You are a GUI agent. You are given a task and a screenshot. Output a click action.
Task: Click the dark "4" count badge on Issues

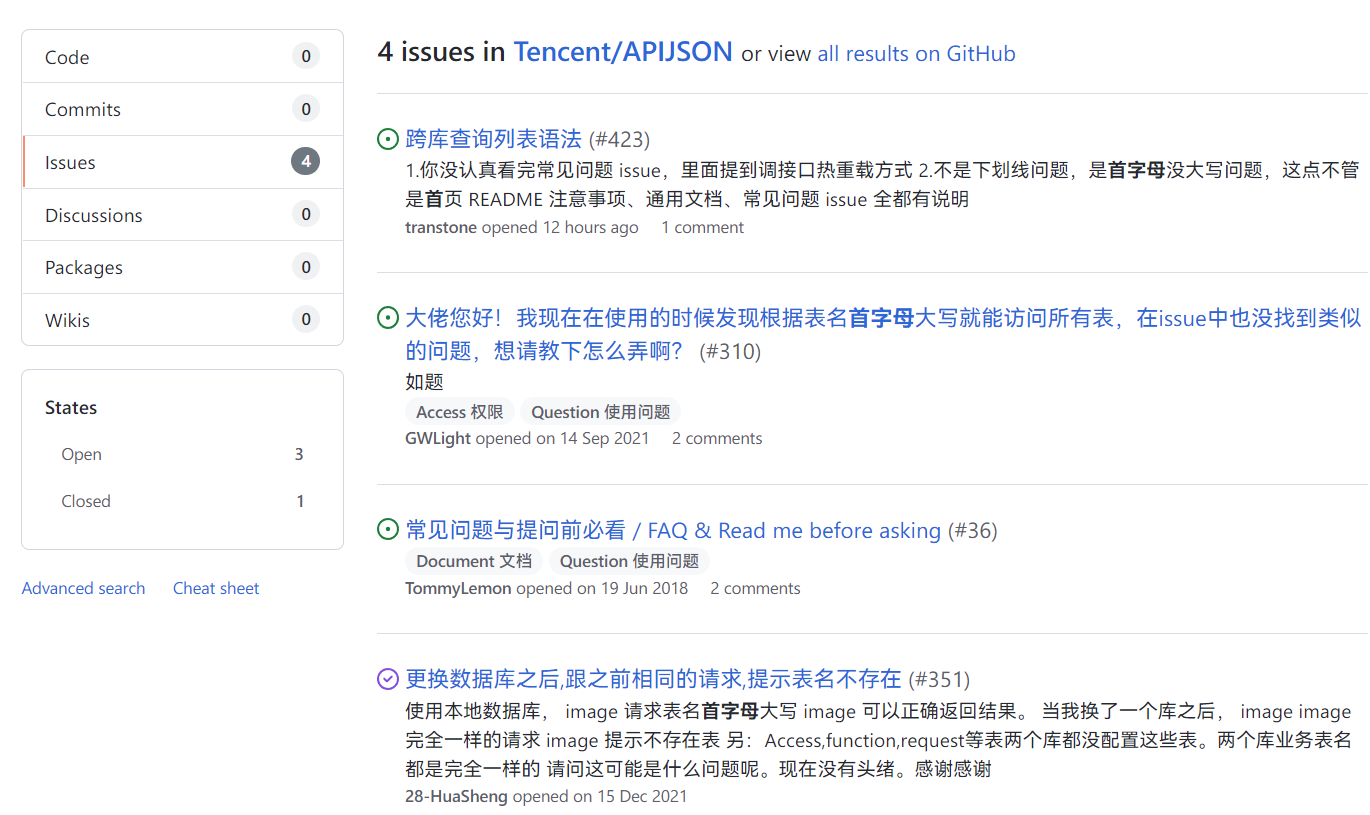pyautogui.click(x=305, y=161)
